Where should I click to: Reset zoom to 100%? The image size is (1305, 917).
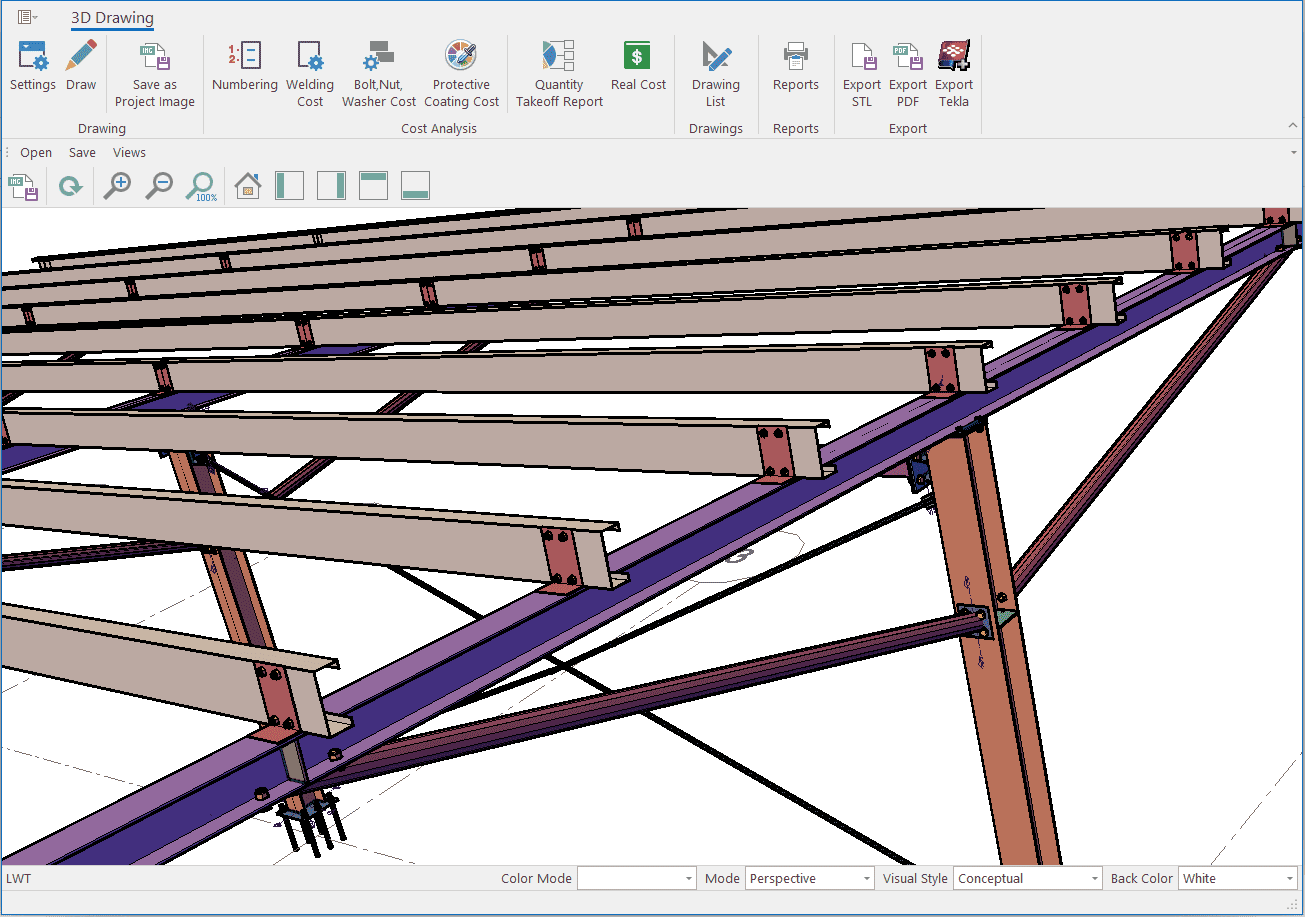pos(201,186)
